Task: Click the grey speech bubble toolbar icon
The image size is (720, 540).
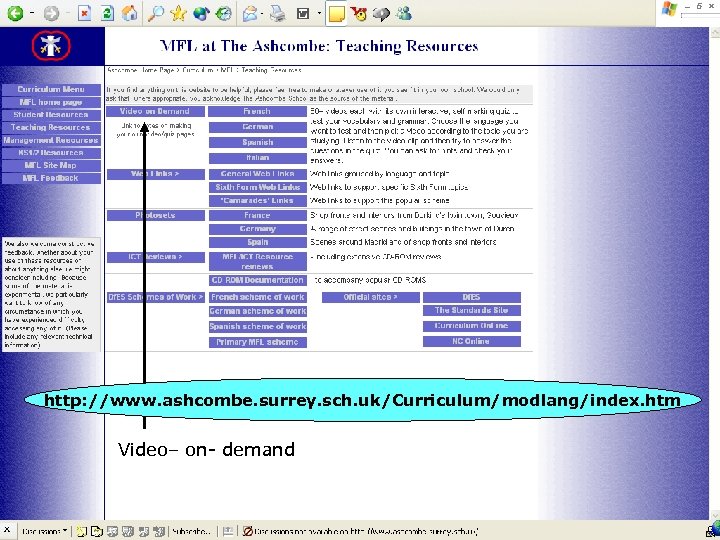Action: [x=381, y=13]
